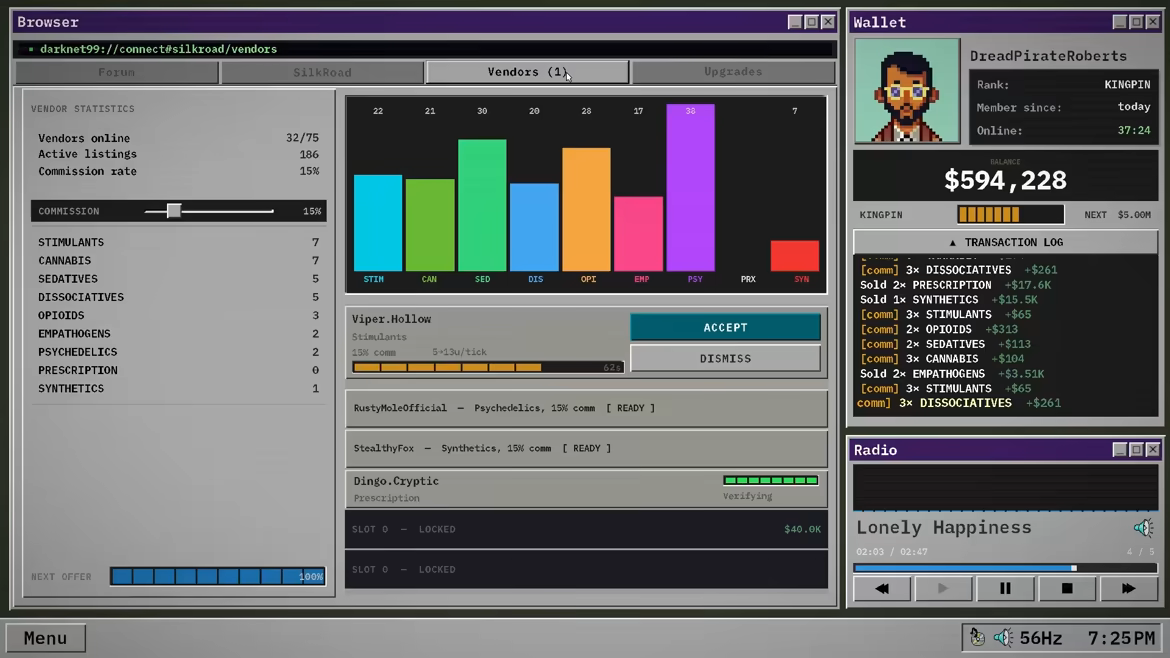The width and height of the screenshot is (1170, 658).
Task: Click the Active listings 186 stat
Action: coord(178,154)
